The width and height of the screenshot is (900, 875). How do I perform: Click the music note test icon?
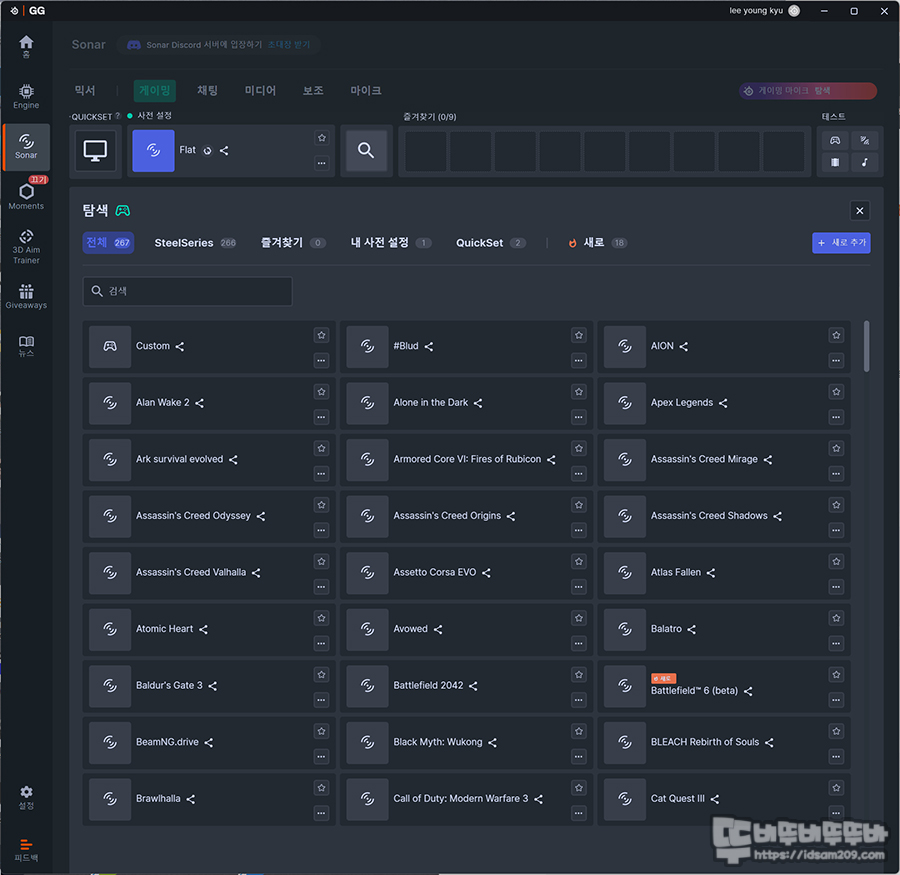864,162
